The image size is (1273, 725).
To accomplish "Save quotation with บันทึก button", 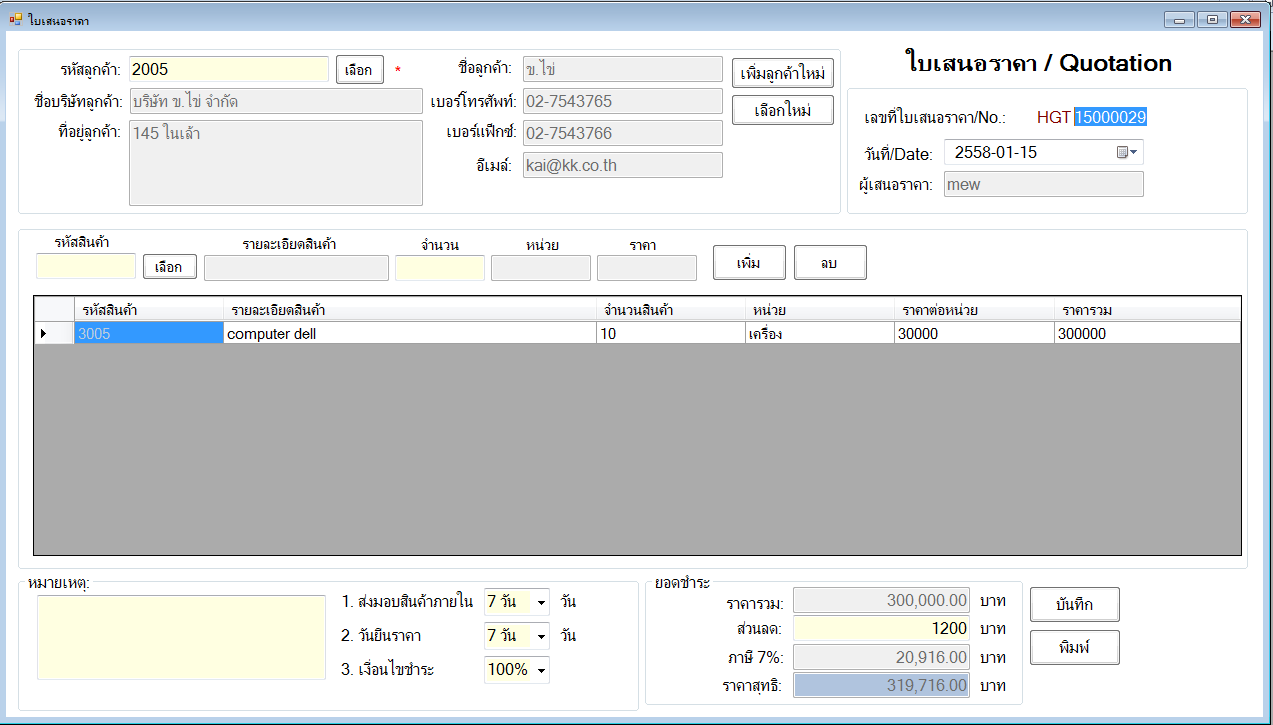I will pos(1074,605).
